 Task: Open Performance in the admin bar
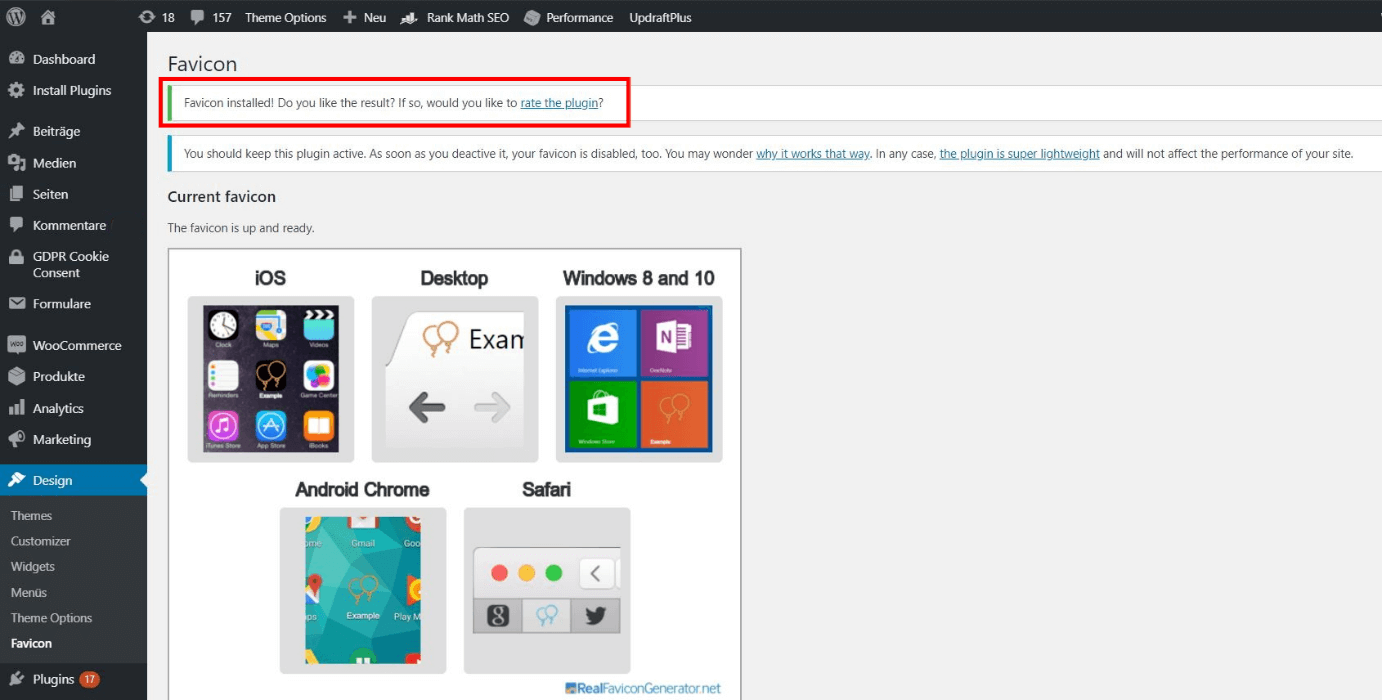pyautogui.click(x=569, y=17)
